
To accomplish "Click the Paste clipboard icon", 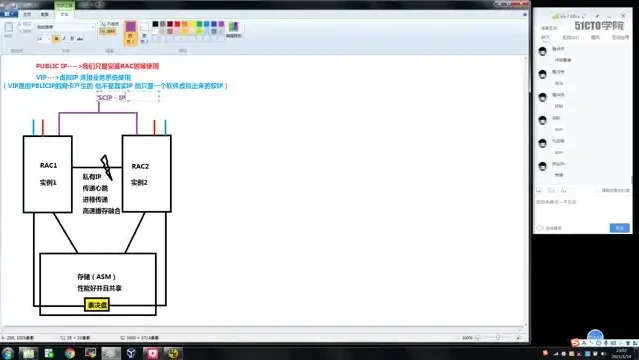I will click(x=9, y=29).
